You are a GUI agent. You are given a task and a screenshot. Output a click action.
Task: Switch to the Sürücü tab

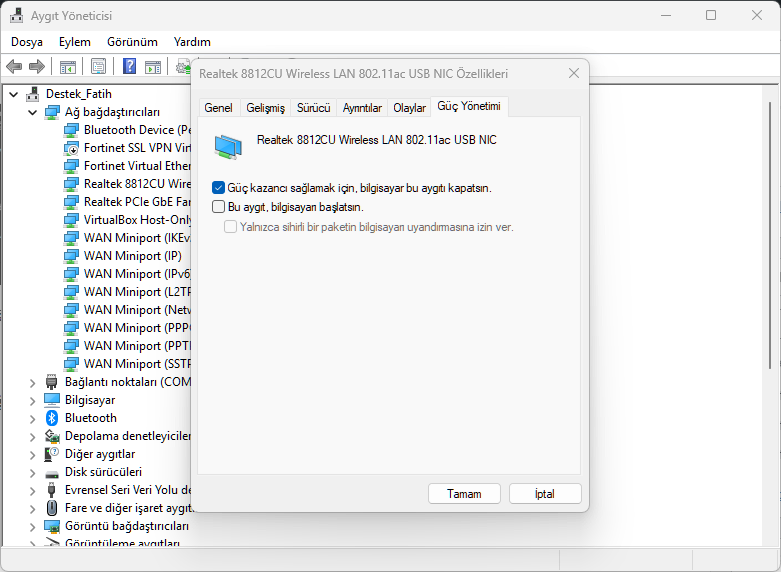(x=314, y=108)
